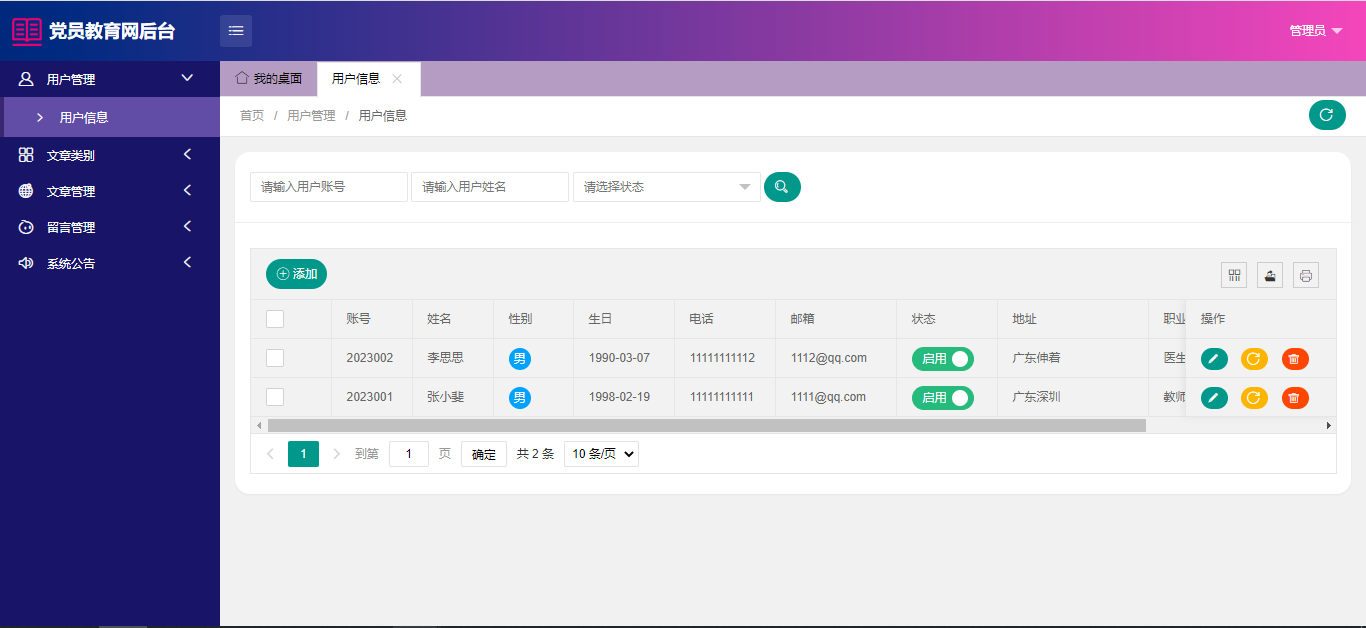The height and width of the screenshot is (628, 1366).
Task: Click the table print icon
Action: [1306, 275]
